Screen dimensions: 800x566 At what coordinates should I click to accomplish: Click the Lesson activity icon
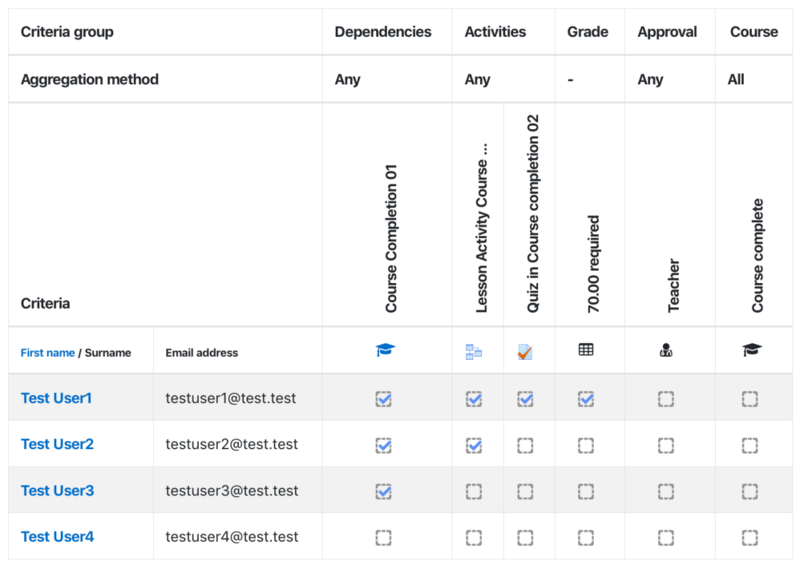click(473, 352)
